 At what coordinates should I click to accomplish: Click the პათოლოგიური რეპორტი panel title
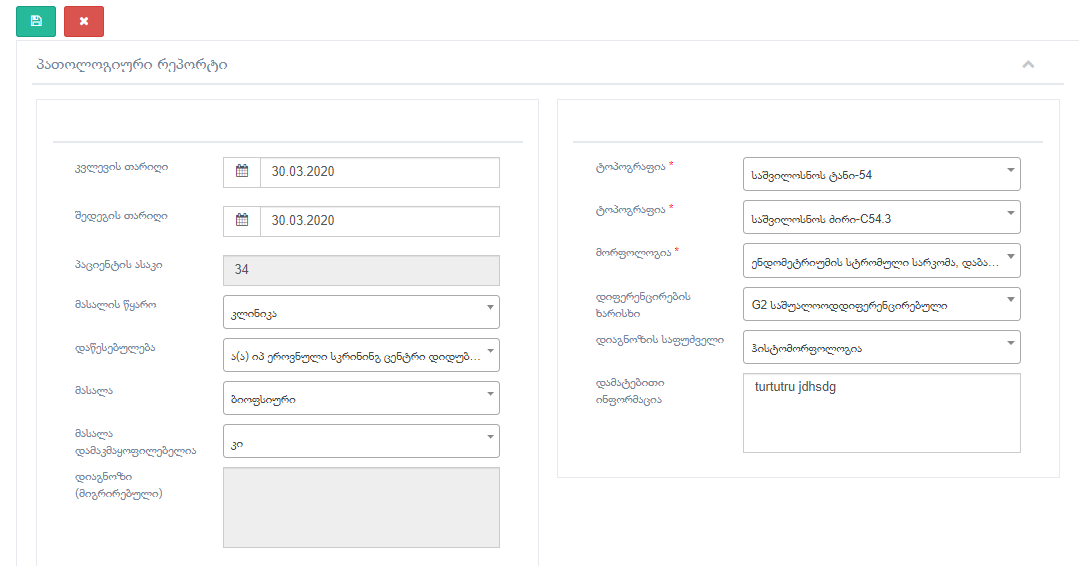pyautogui.click(x=131, y=65)
